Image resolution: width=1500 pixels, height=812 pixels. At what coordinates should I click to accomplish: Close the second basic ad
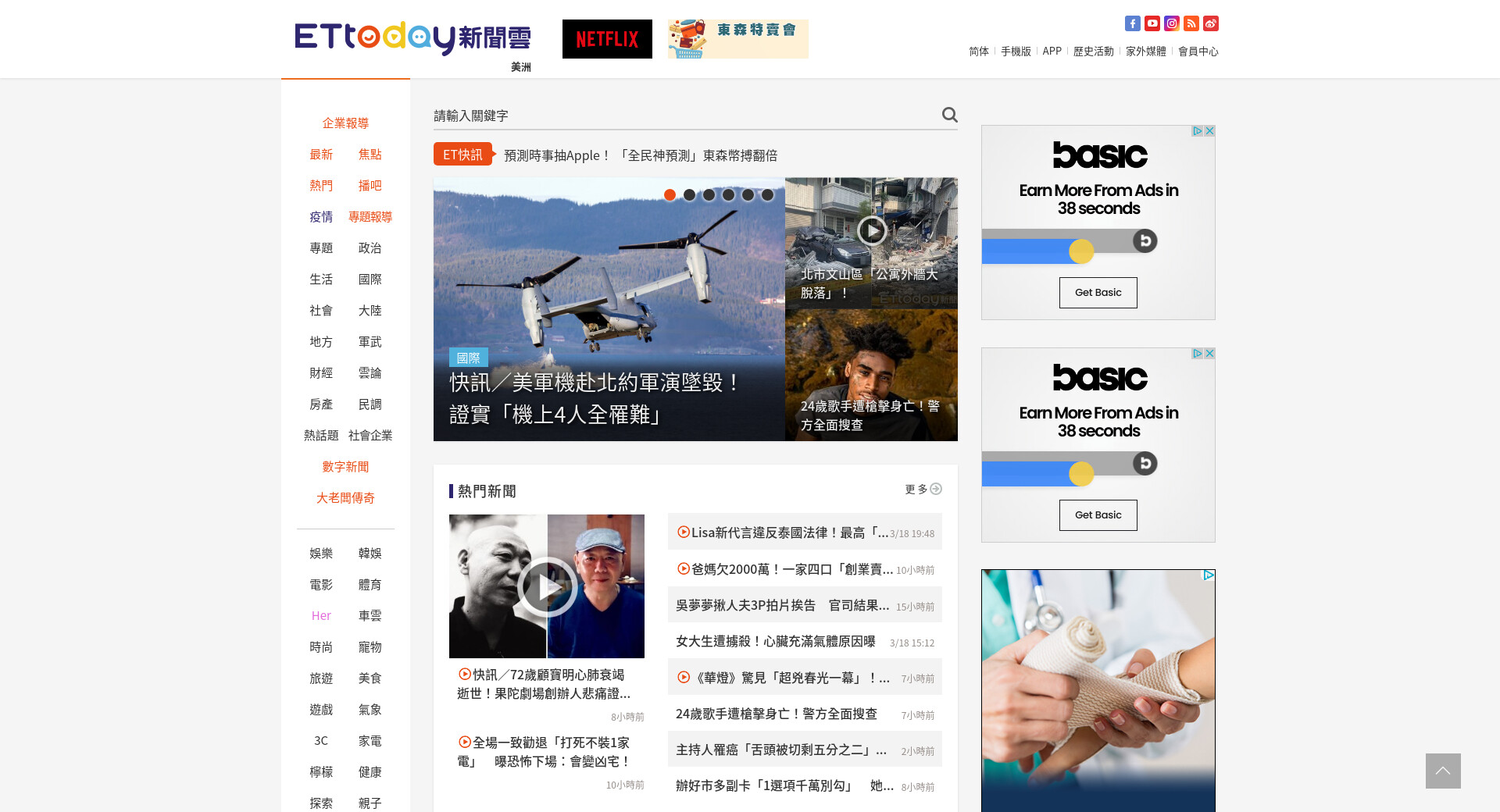click(x=1209, y=354)
